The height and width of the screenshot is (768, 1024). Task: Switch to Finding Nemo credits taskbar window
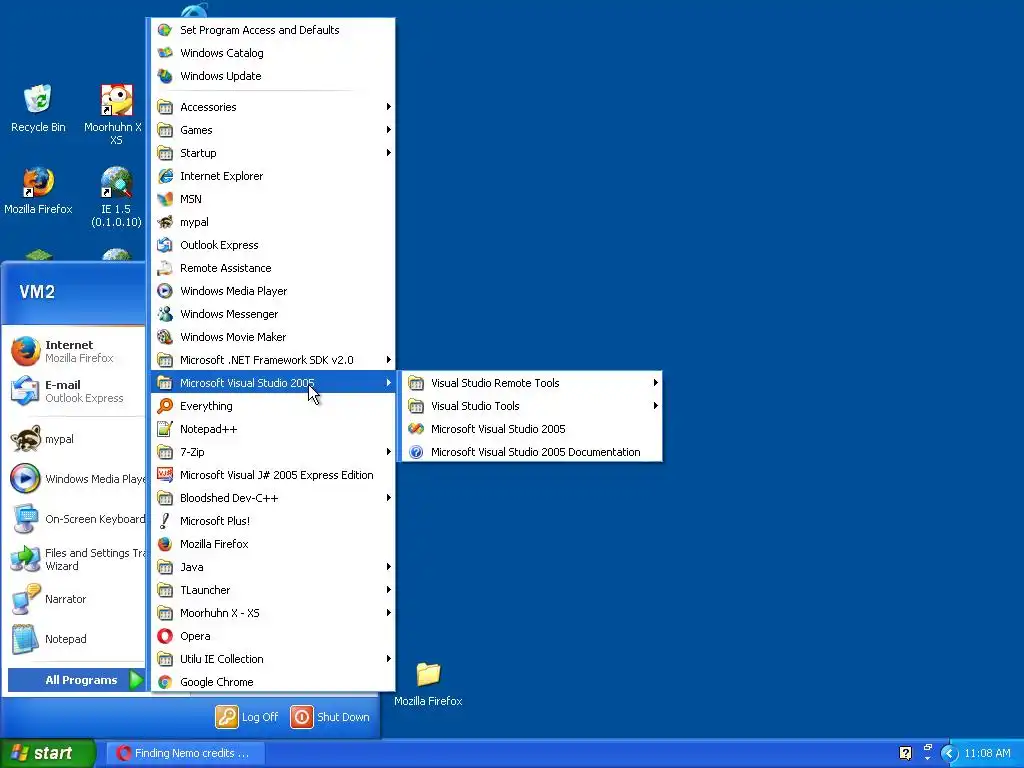185,753
